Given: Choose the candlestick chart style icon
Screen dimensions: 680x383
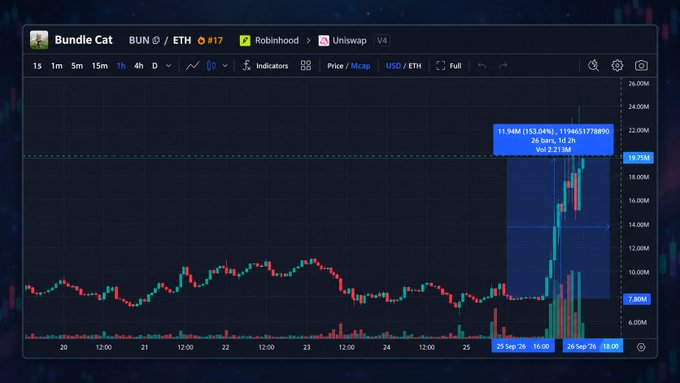Looking at the screenshot, I should pos(211,65).
